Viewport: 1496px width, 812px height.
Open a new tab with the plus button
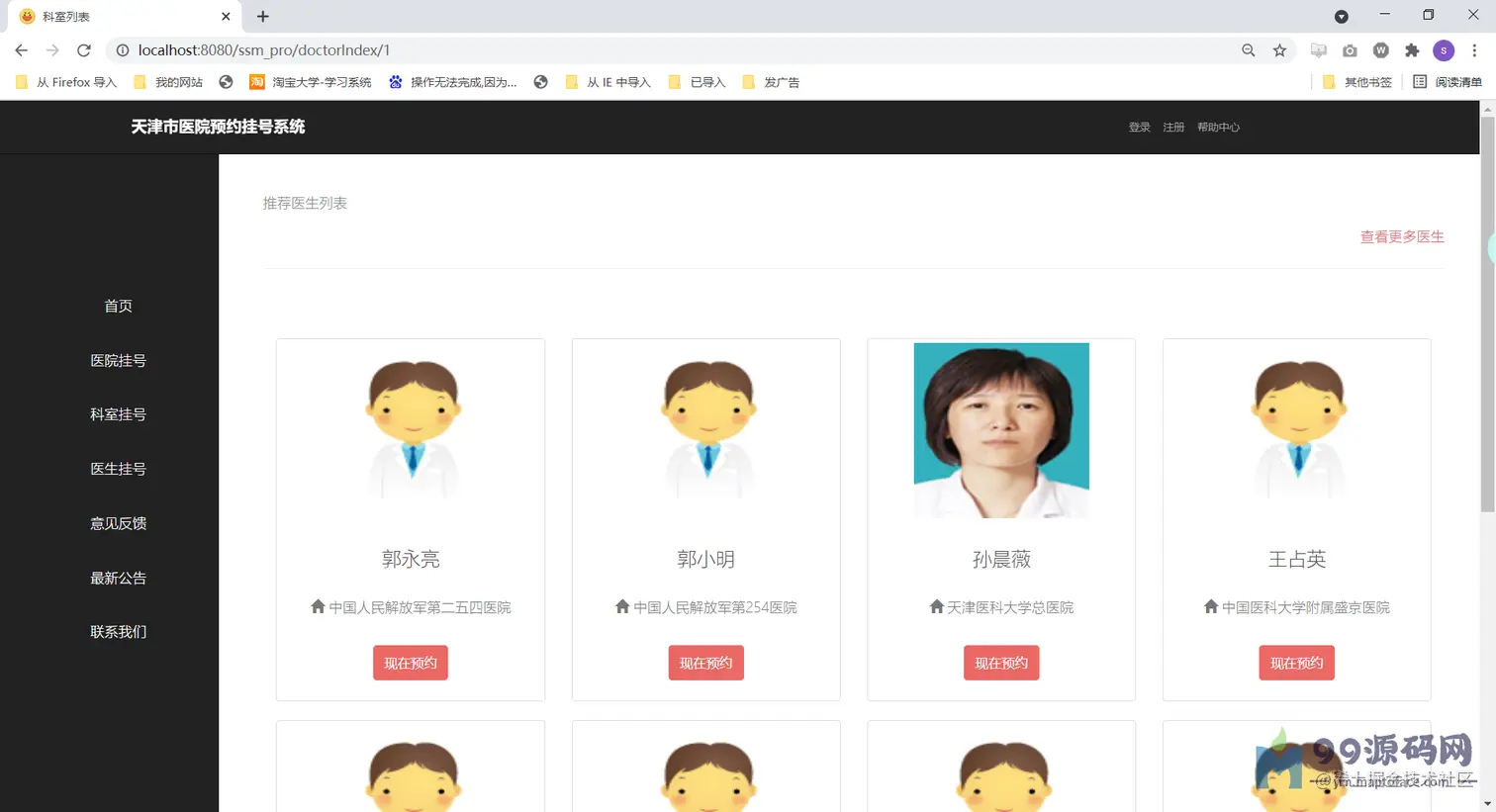click(x=262, y=16)
